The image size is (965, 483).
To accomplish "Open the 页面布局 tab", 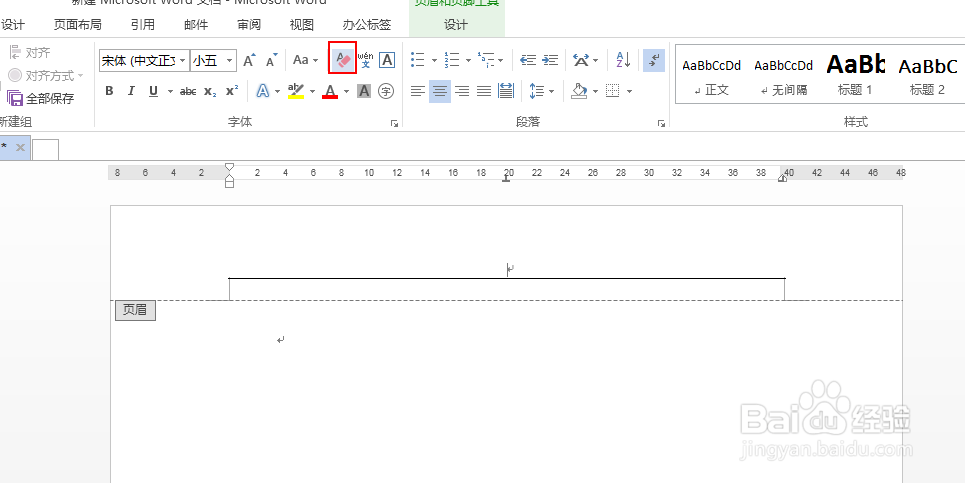I will point(78,25).
